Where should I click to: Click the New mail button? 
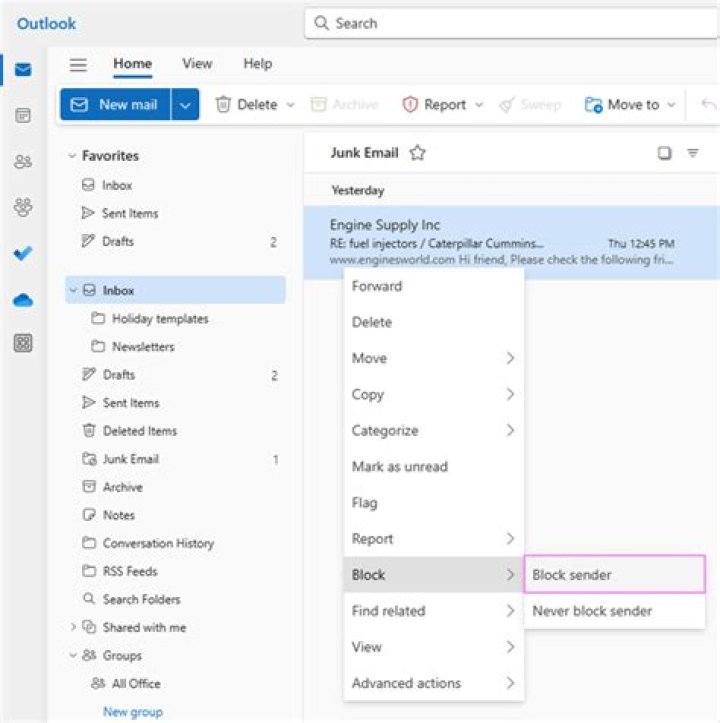pyautogui.click(x=115, y=105)
